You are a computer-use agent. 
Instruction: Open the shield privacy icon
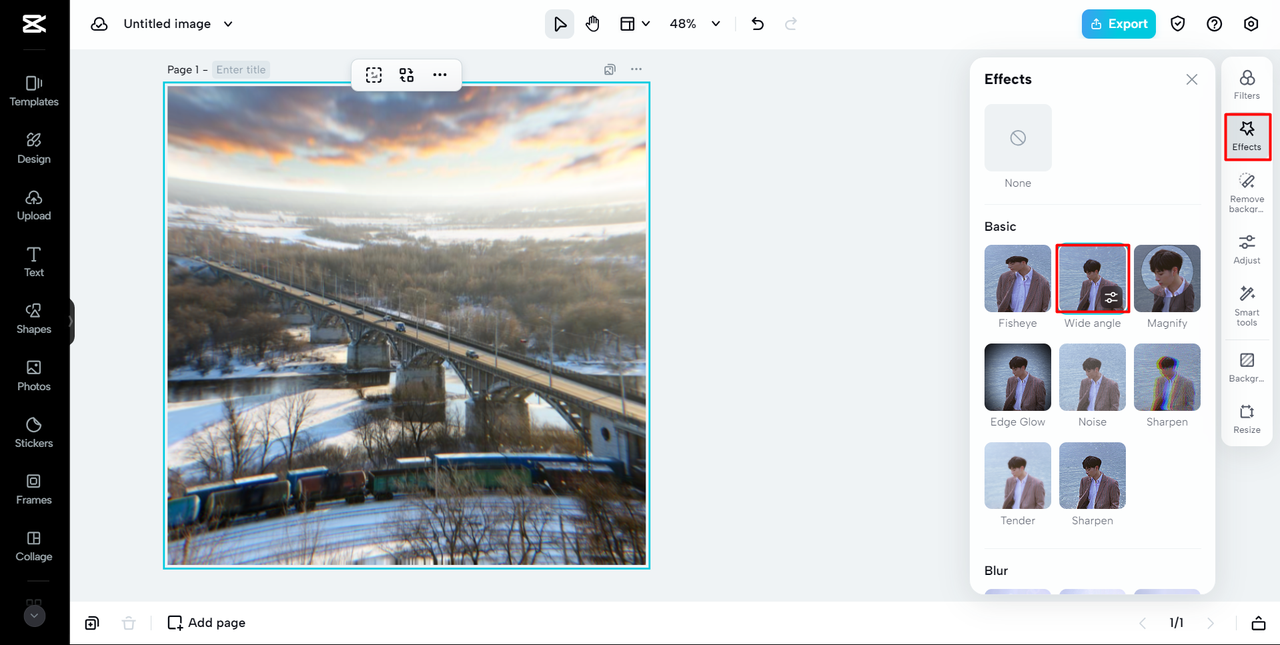click(x=1178, y=24)
